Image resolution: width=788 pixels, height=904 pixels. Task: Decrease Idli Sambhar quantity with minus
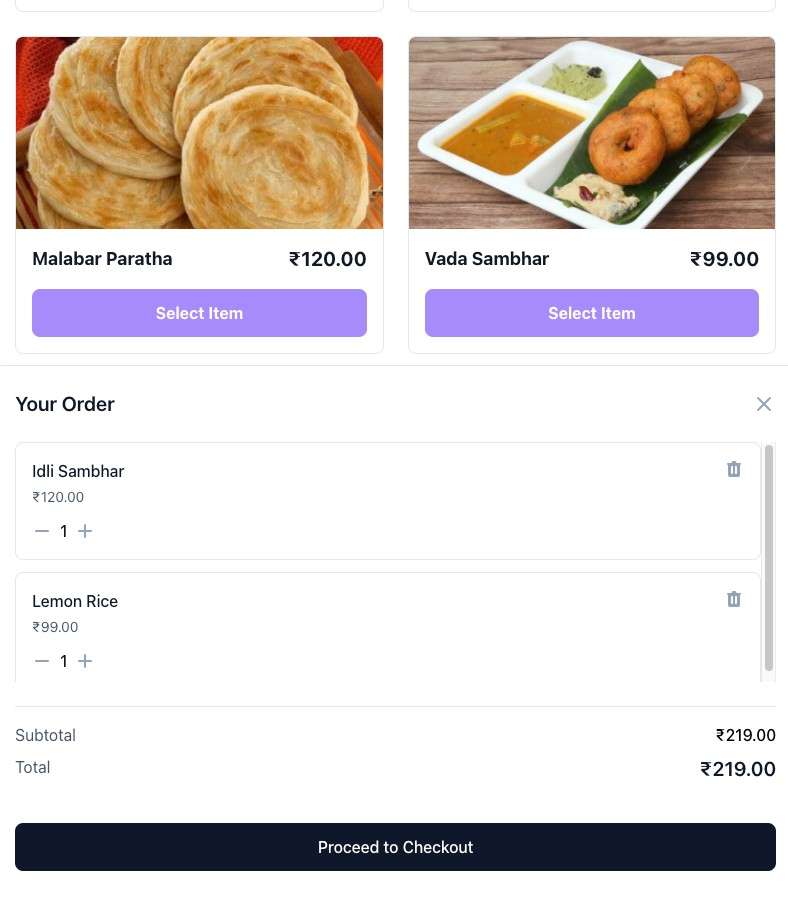point(42,531)
